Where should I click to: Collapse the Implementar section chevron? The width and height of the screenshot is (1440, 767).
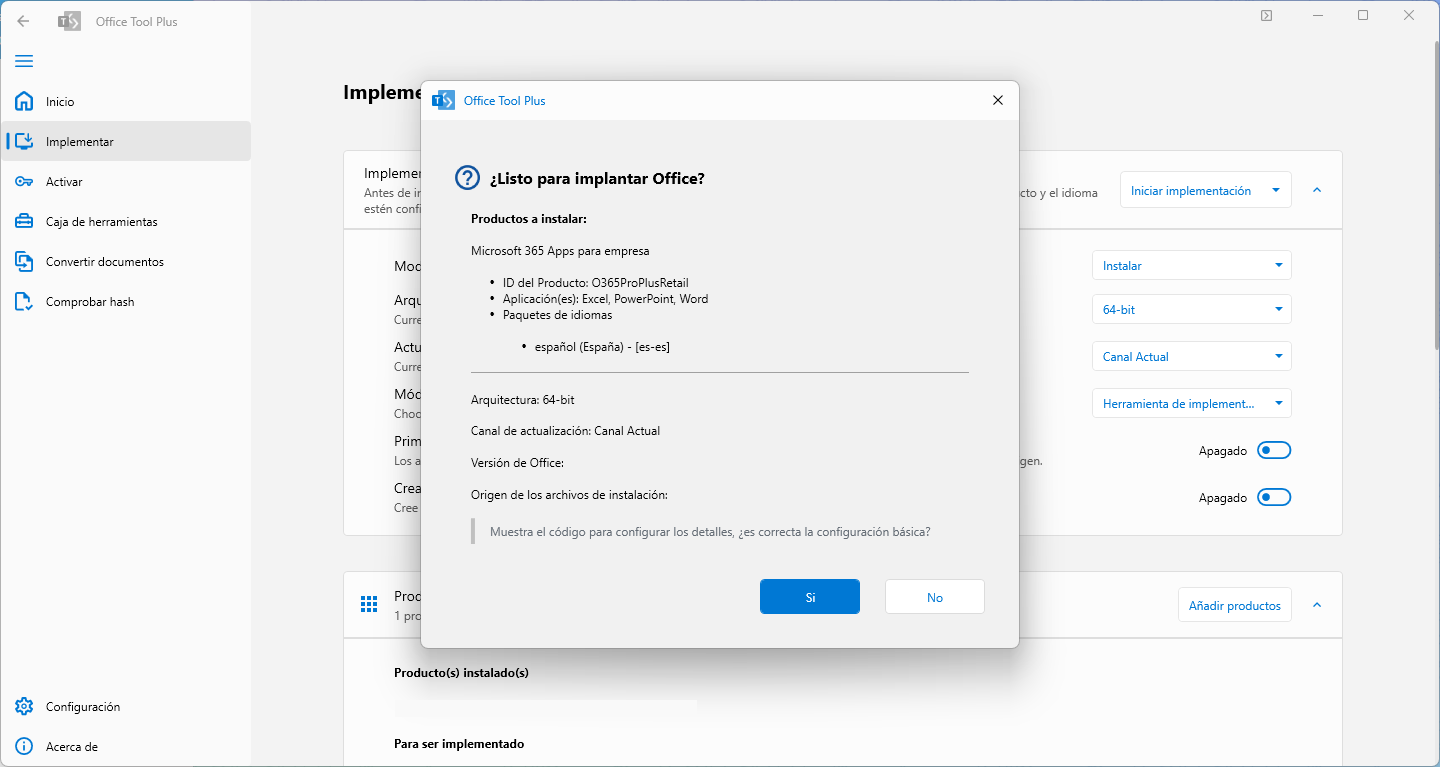click(x=1317, y=190)
